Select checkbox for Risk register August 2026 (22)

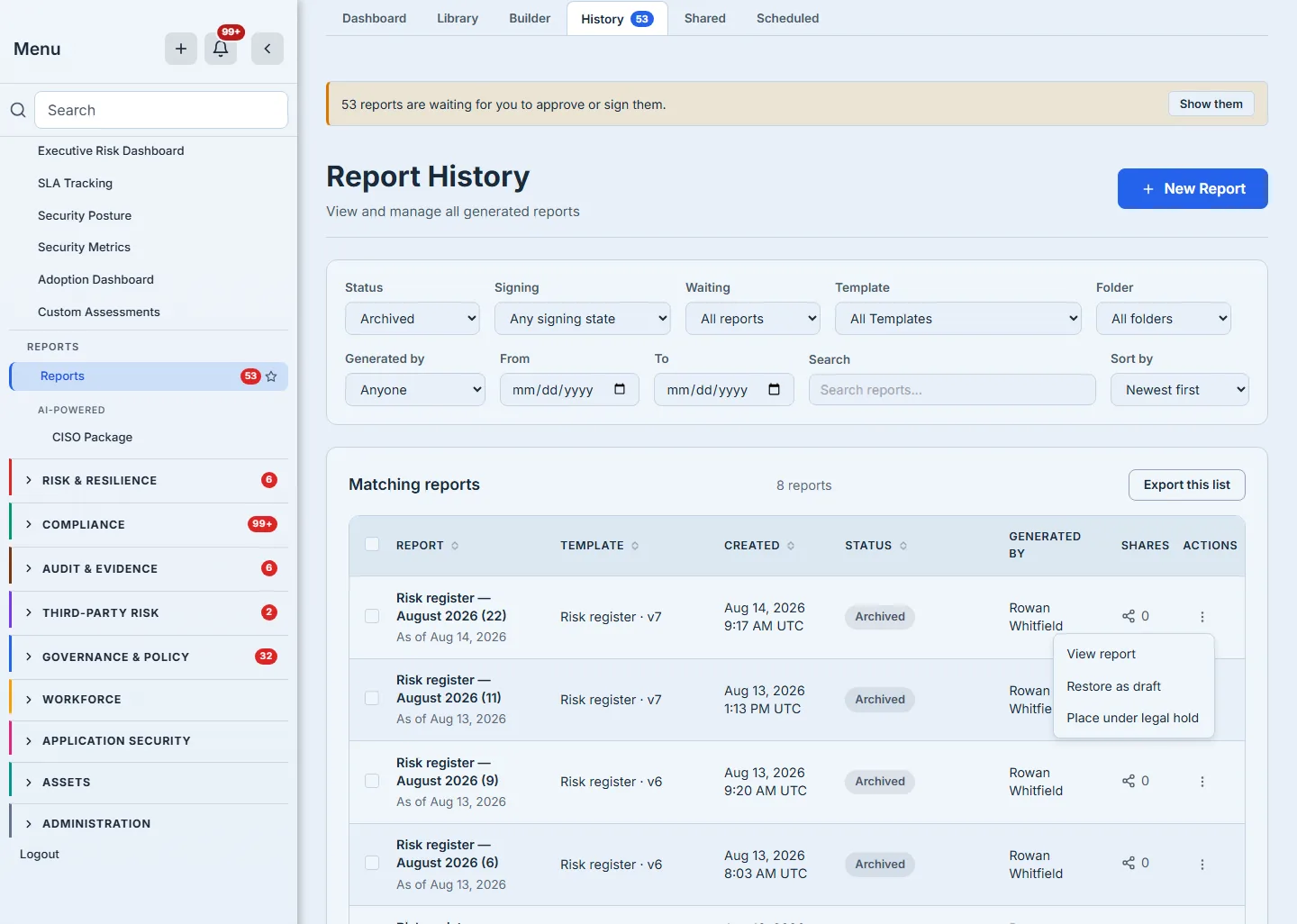pos(372,616)
